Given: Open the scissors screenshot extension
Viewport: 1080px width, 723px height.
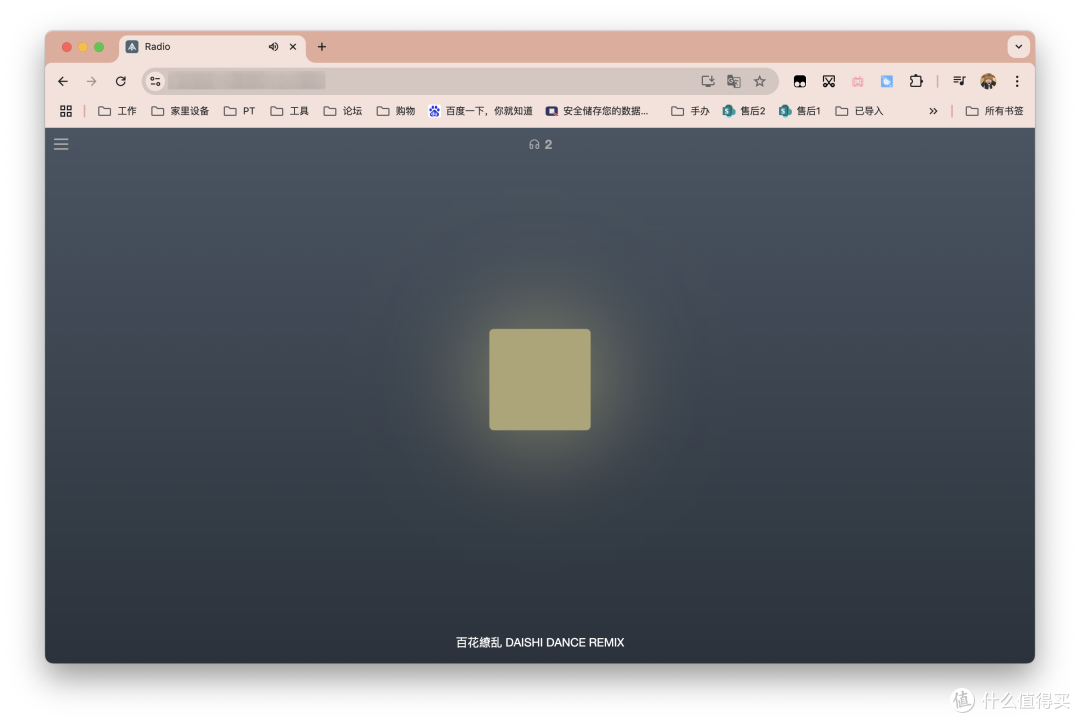Looking at the screenshot, I should click(829, 81).
